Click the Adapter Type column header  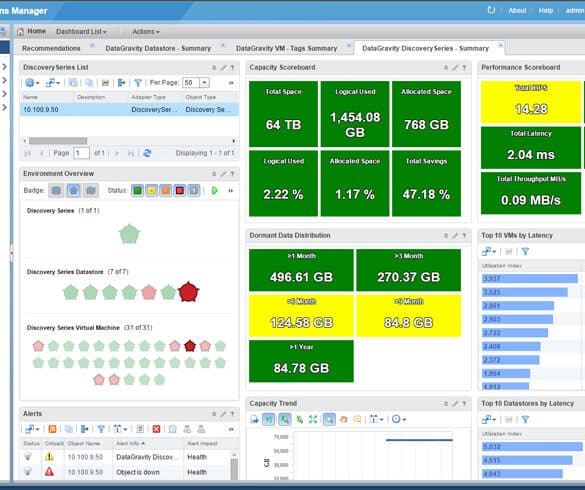point(148,97)
